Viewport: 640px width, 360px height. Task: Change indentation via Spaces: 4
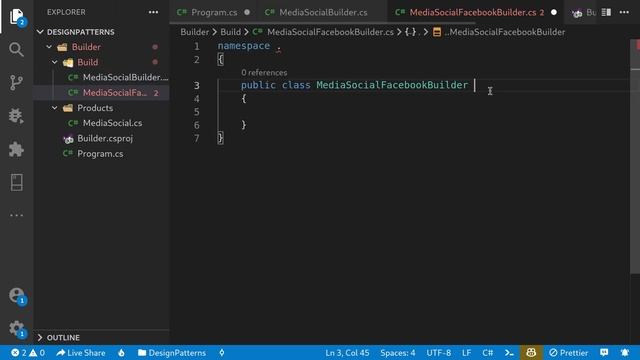click(x=398, y=353)
